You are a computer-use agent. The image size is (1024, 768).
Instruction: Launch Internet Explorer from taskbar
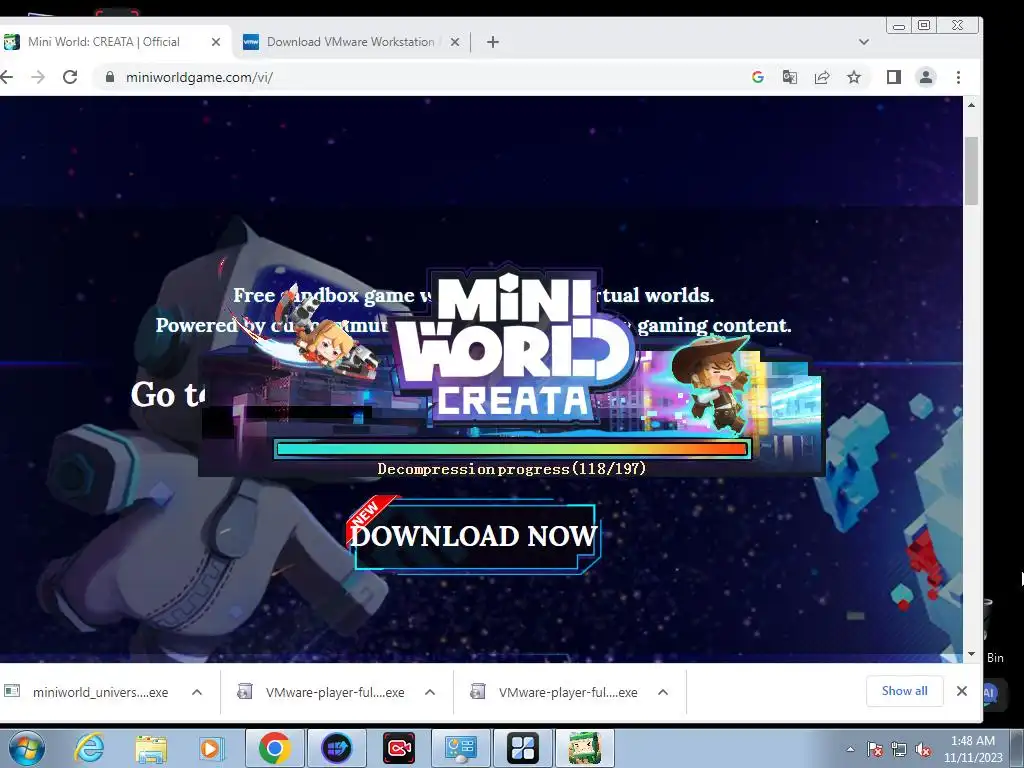click(89, 748)
